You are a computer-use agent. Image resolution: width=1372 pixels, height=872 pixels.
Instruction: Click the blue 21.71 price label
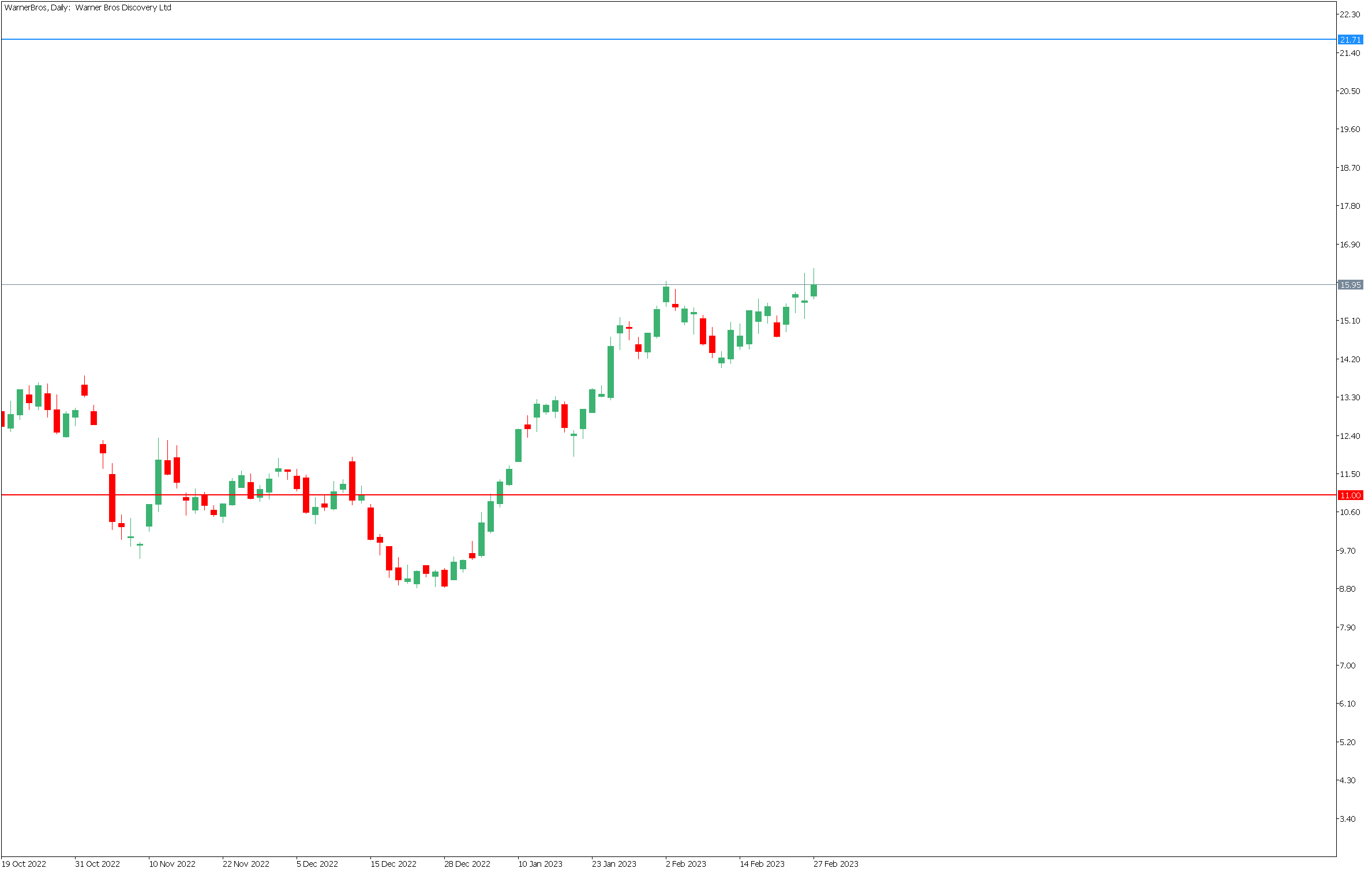[x=1351, y=40]
